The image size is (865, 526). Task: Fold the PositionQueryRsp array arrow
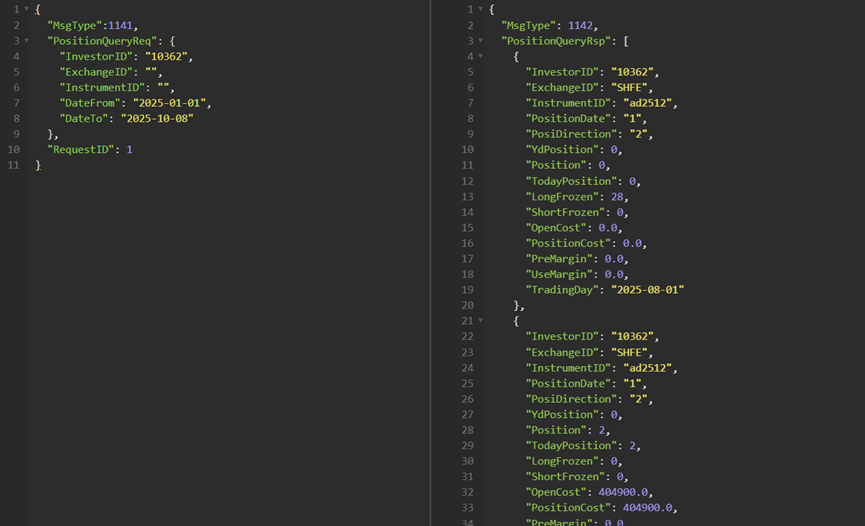pyautogui.click(x=481, y=41)
